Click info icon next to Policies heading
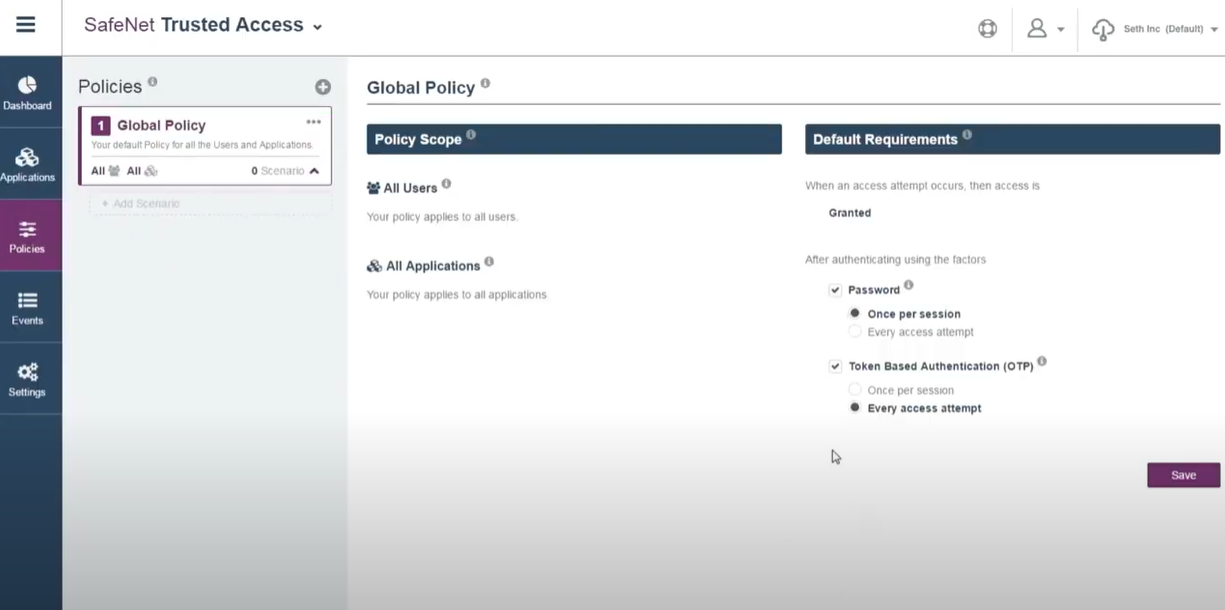This screenshot has height=610, width=1225. (153, 82)
